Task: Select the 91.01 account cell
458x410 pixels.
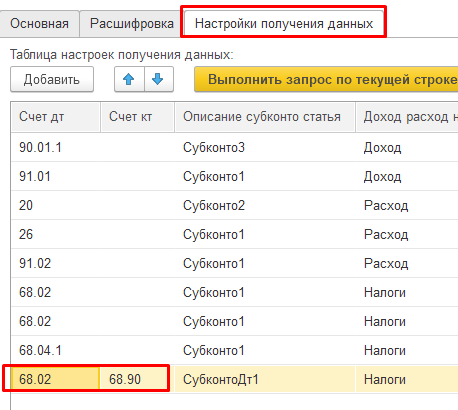Action: tap(55, 176)
